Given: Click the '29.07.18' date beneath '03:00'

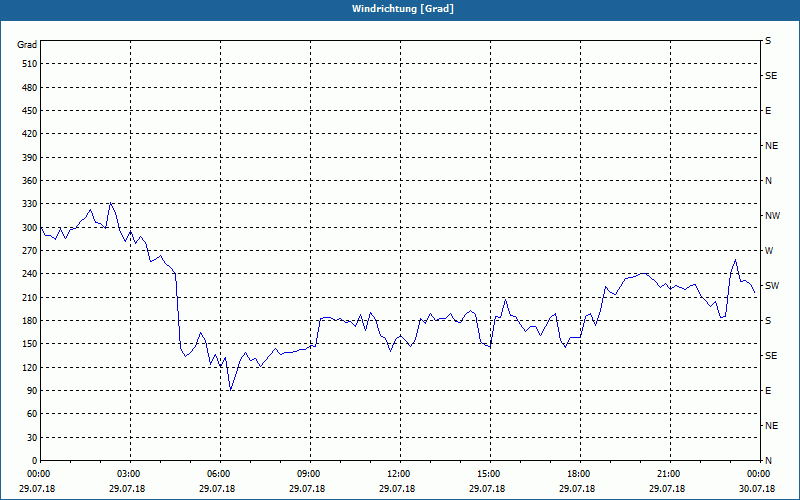Looking at the screenshot, I should [127, 489].
